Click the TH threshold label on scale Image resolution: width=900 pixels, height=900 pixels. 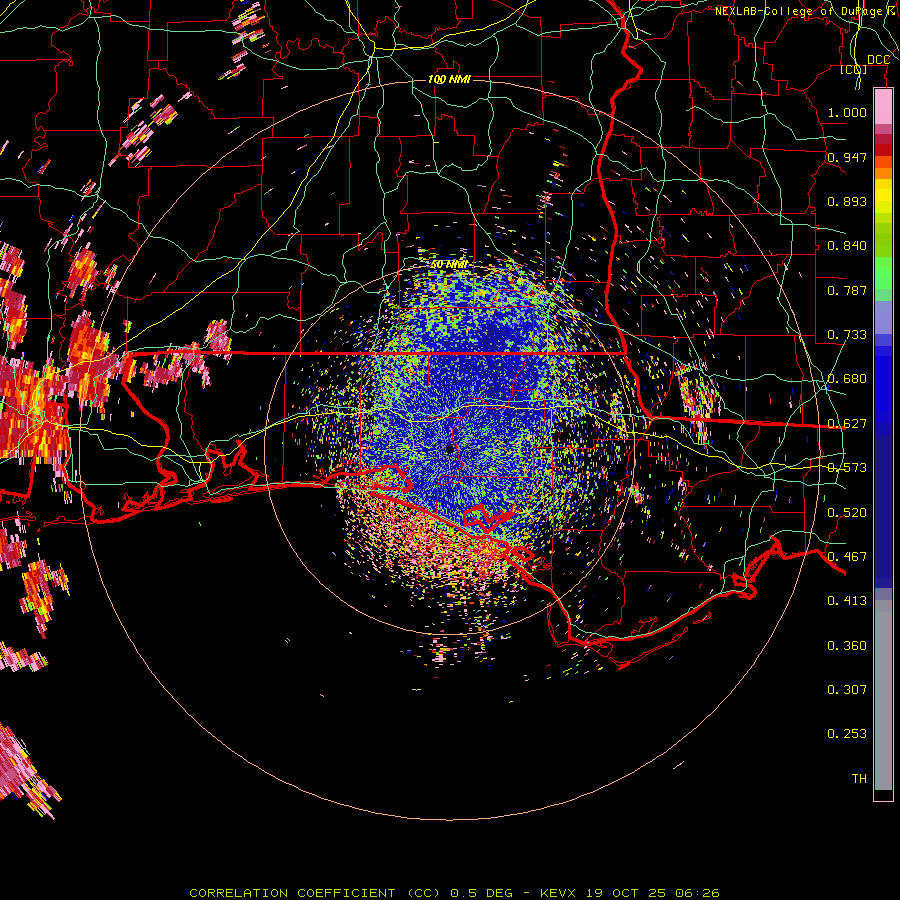(x=859, y=779)
